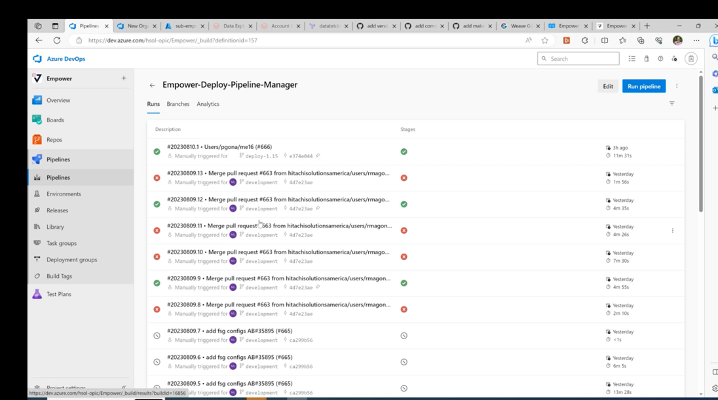
Task: Open the Boards section in sidebar
Action: [55, 120]
